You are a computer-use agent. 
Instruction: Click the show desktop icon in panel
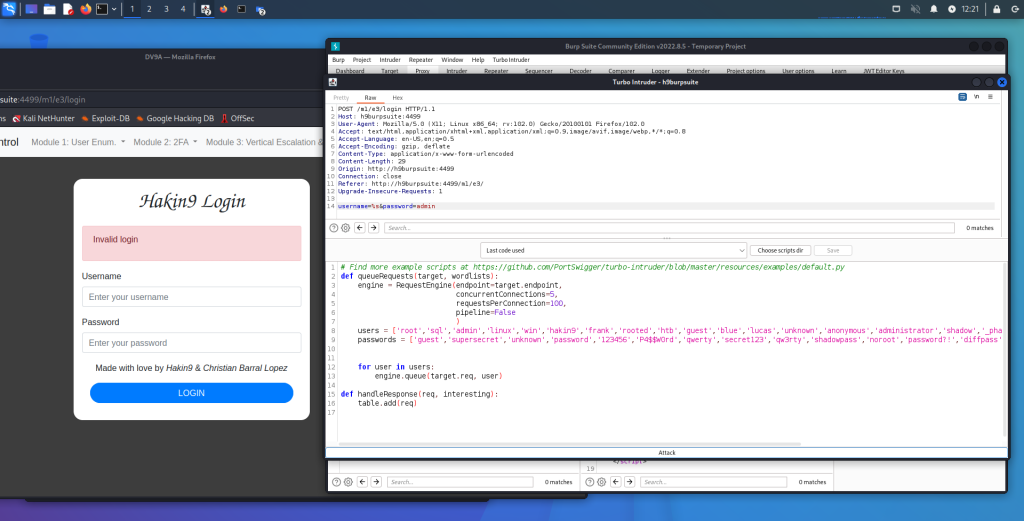click(x=31, y=9)
